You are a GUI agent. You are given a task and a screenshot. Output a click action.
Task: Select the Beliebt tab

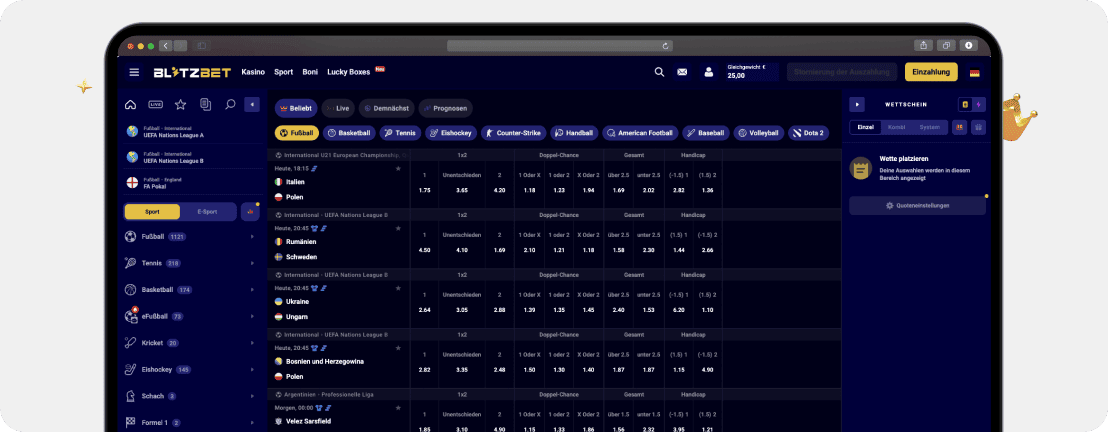(x=296, y=108)
